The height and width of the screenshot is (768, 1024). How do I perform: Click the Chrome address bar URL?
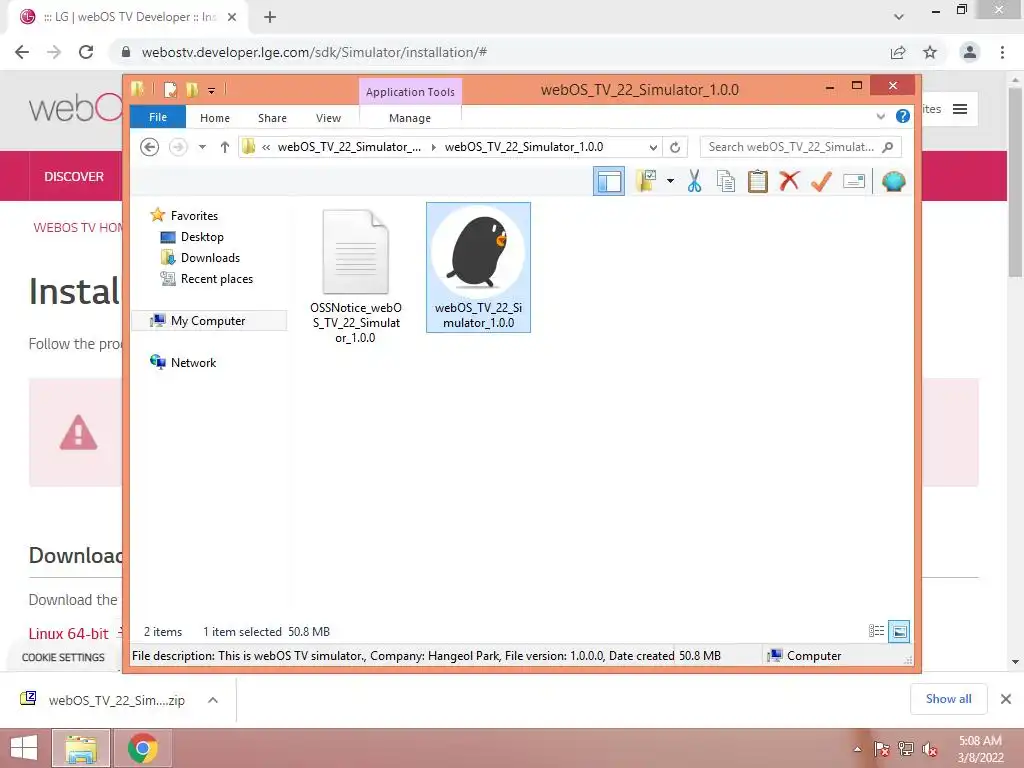click(x=314, y=52)
